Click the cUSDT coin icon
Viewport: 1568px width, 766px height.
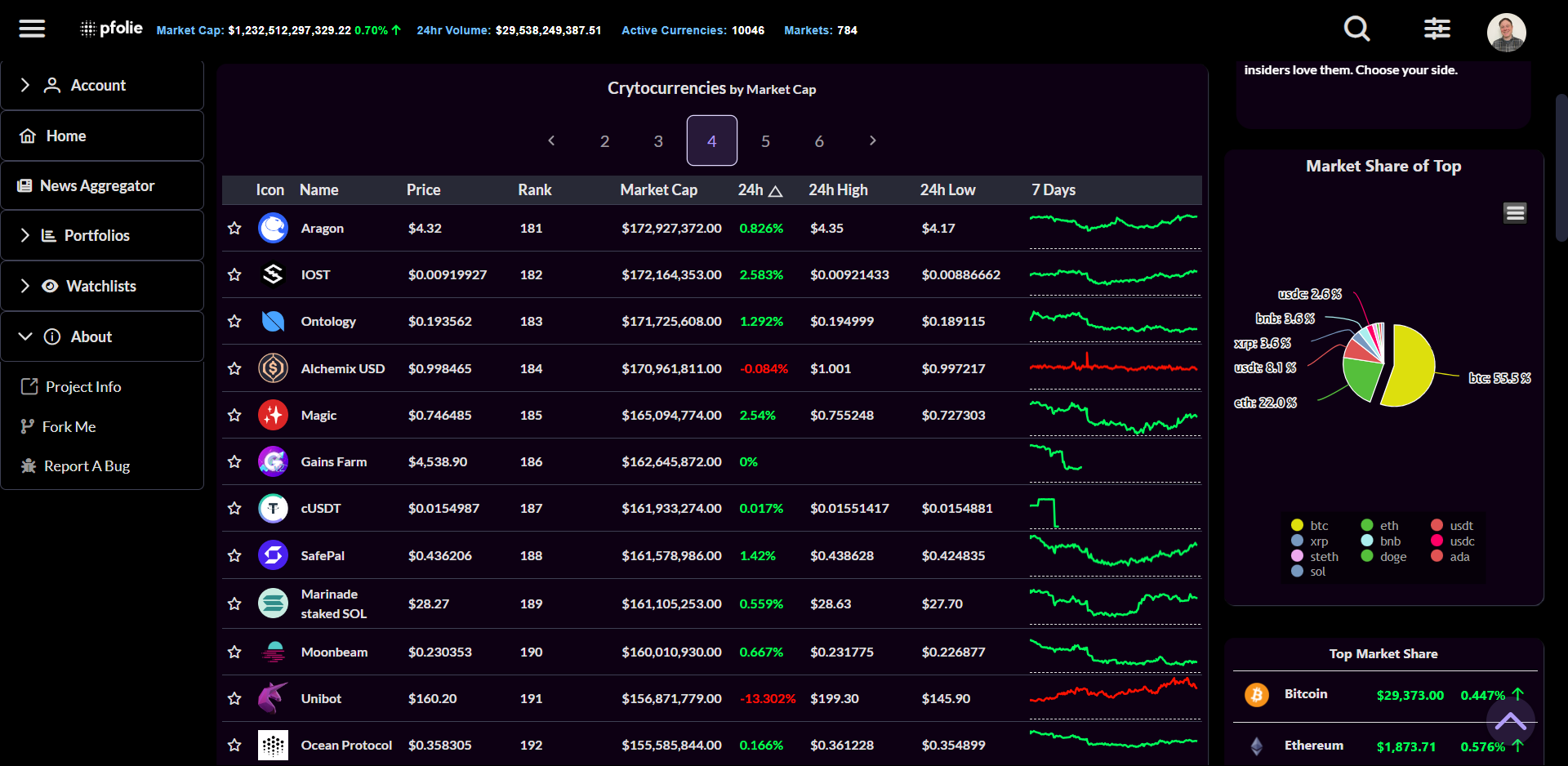click(273, 508)
